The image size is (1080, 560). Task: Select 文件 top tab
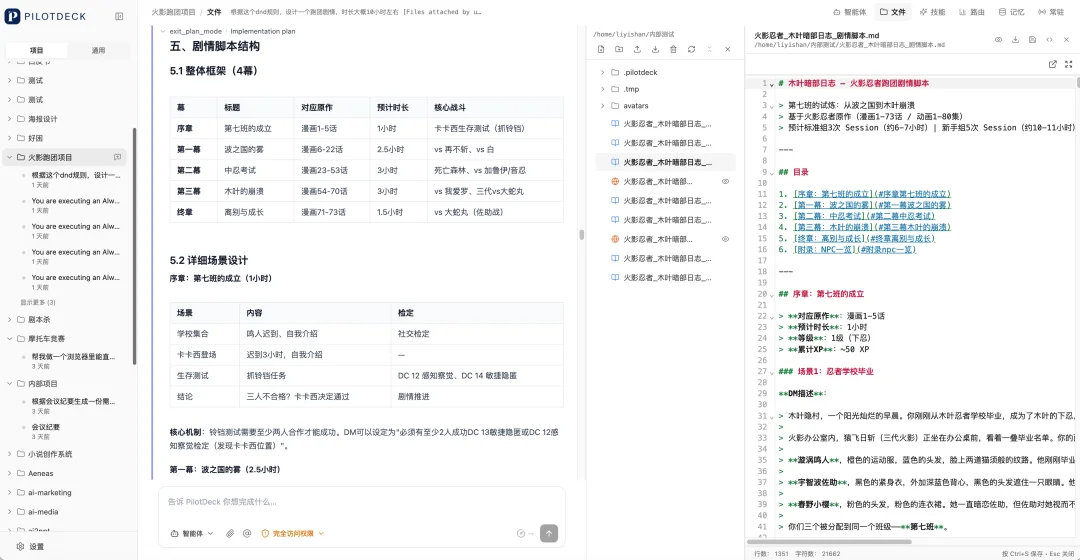point(893,12)
